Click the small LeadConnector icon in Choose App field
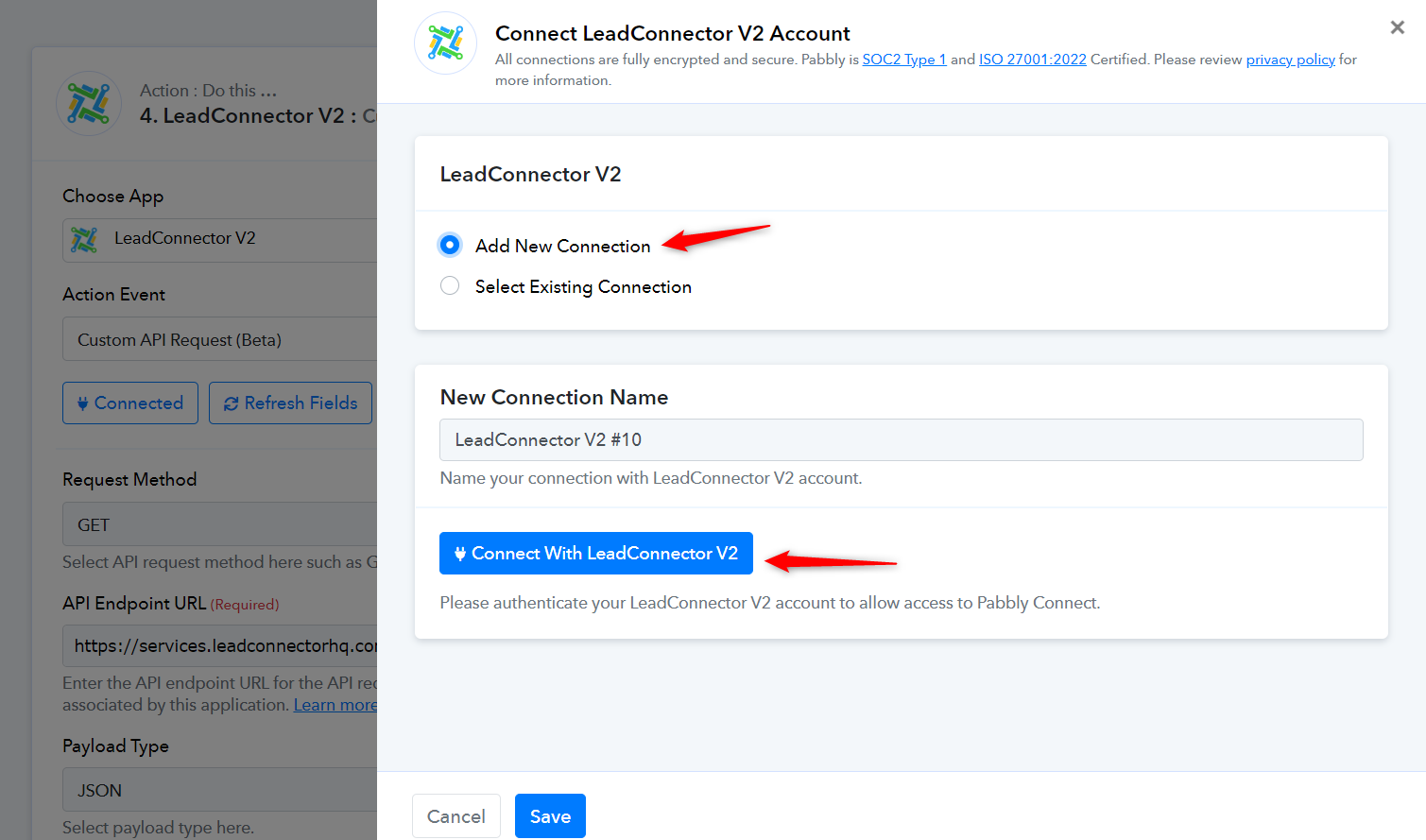The image size is (1426, 840). [x=84, y=239]
